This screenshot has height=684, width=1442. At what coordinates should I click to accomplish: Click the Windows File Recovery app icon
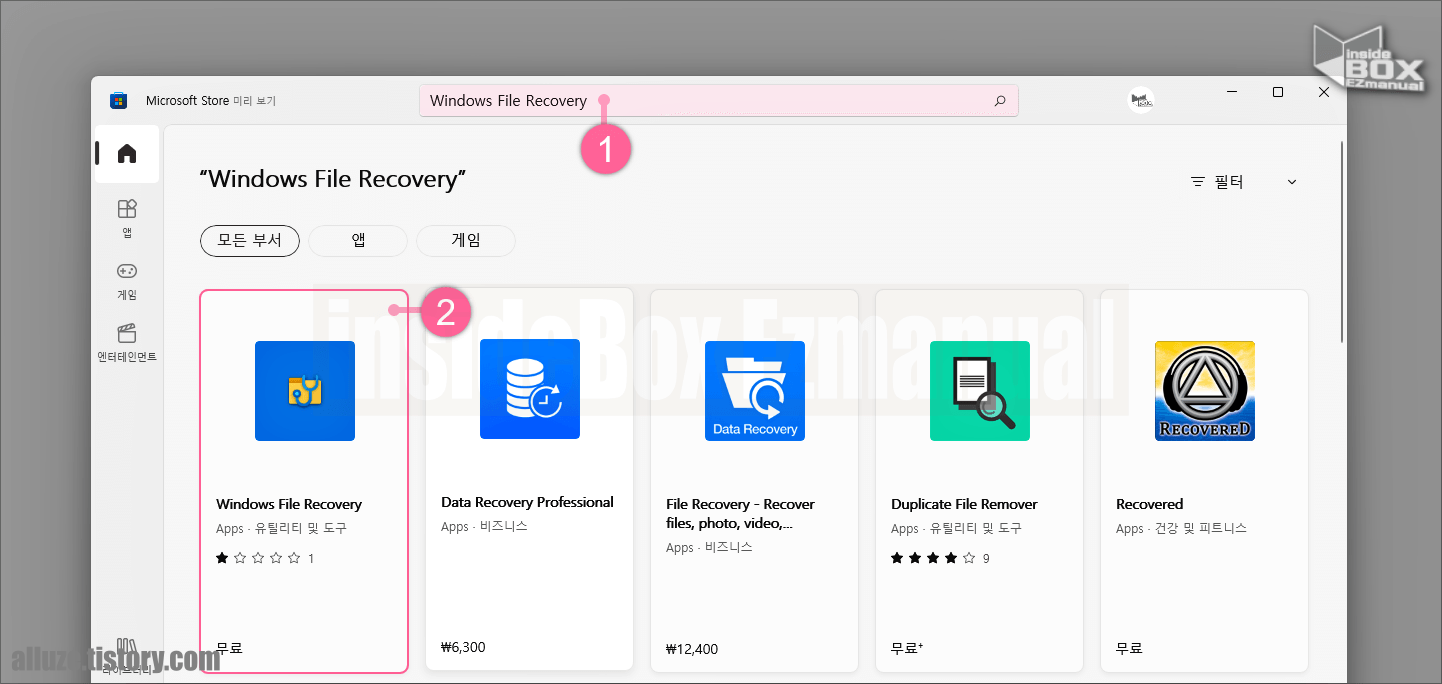(x=305, y=391)
